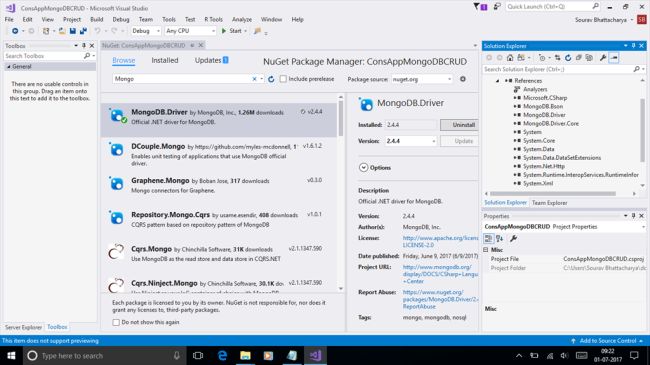
Task: Collapse the General group in Toolbox
Action: (x=8, y=66)
